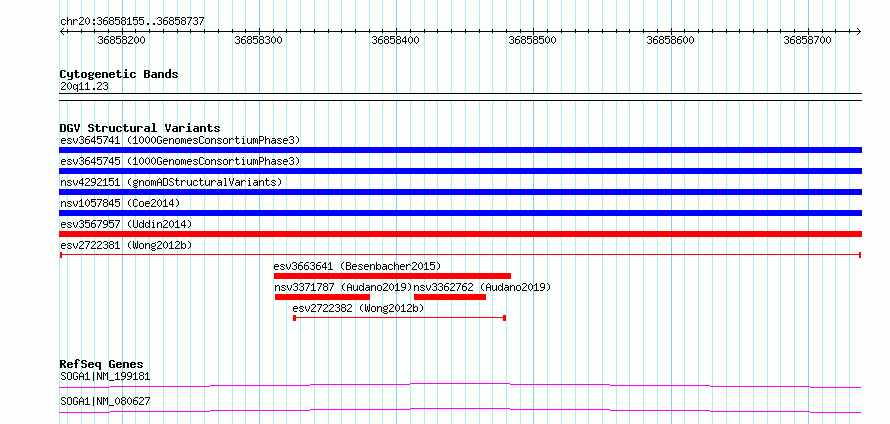
Task: Open variant esv3645745 label
Action: click(x=180, y=161)
